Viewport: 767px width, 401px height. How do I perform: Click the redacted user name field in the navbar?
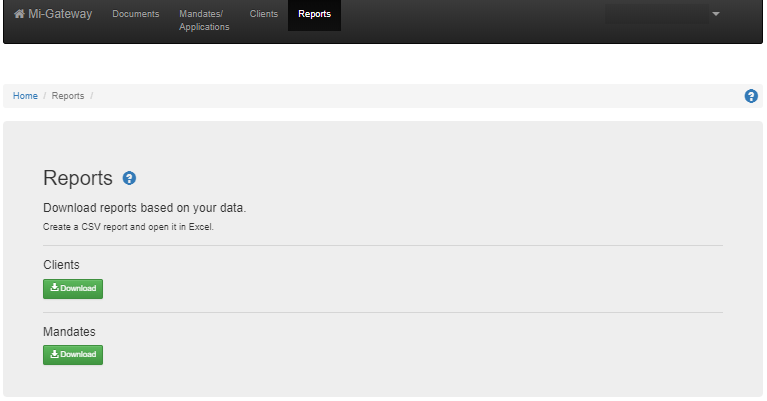(x=656, y=14)
